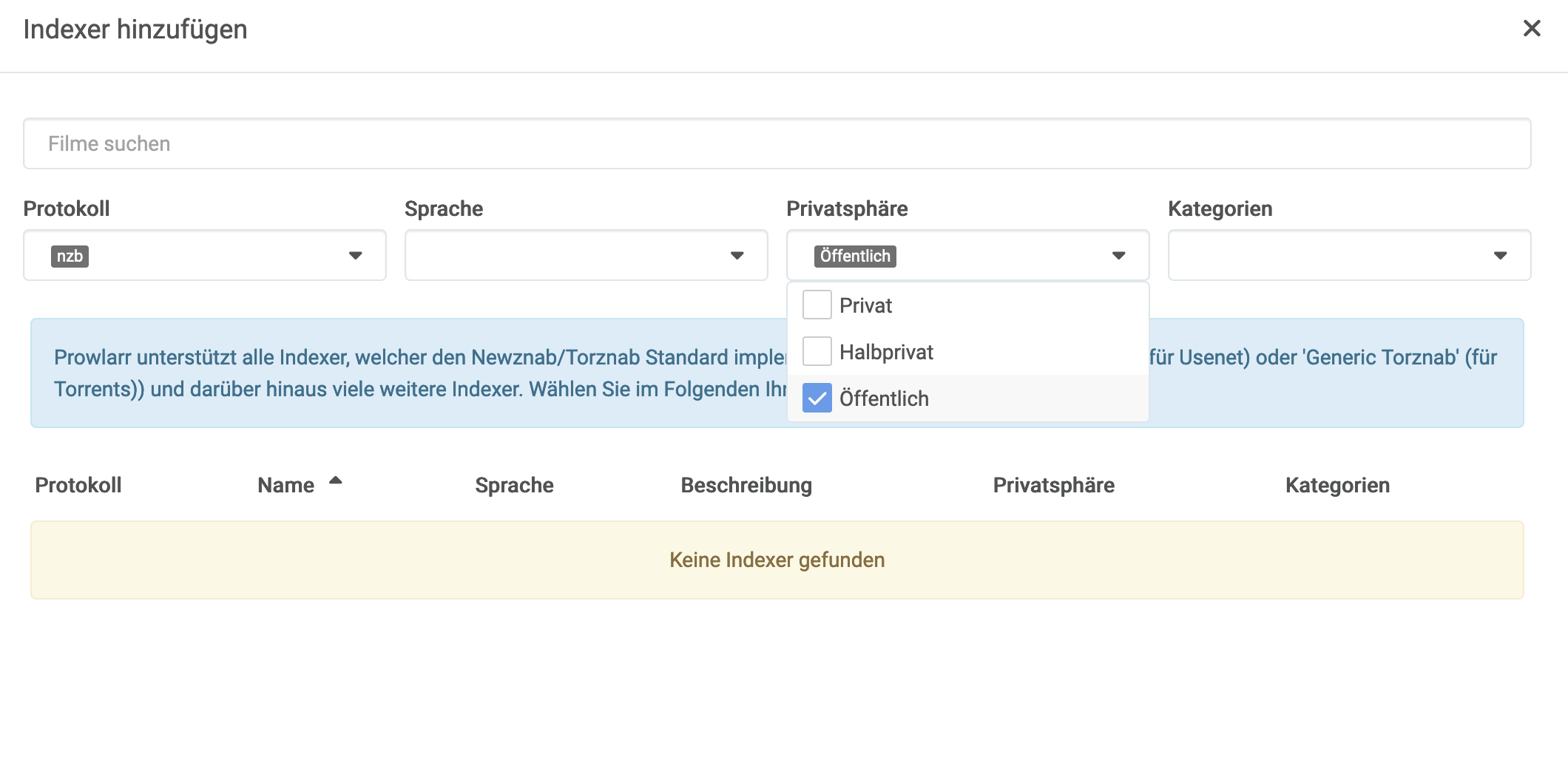Click the Beschreibung column header
The image size is (1568, 760).
pos(746,485)
